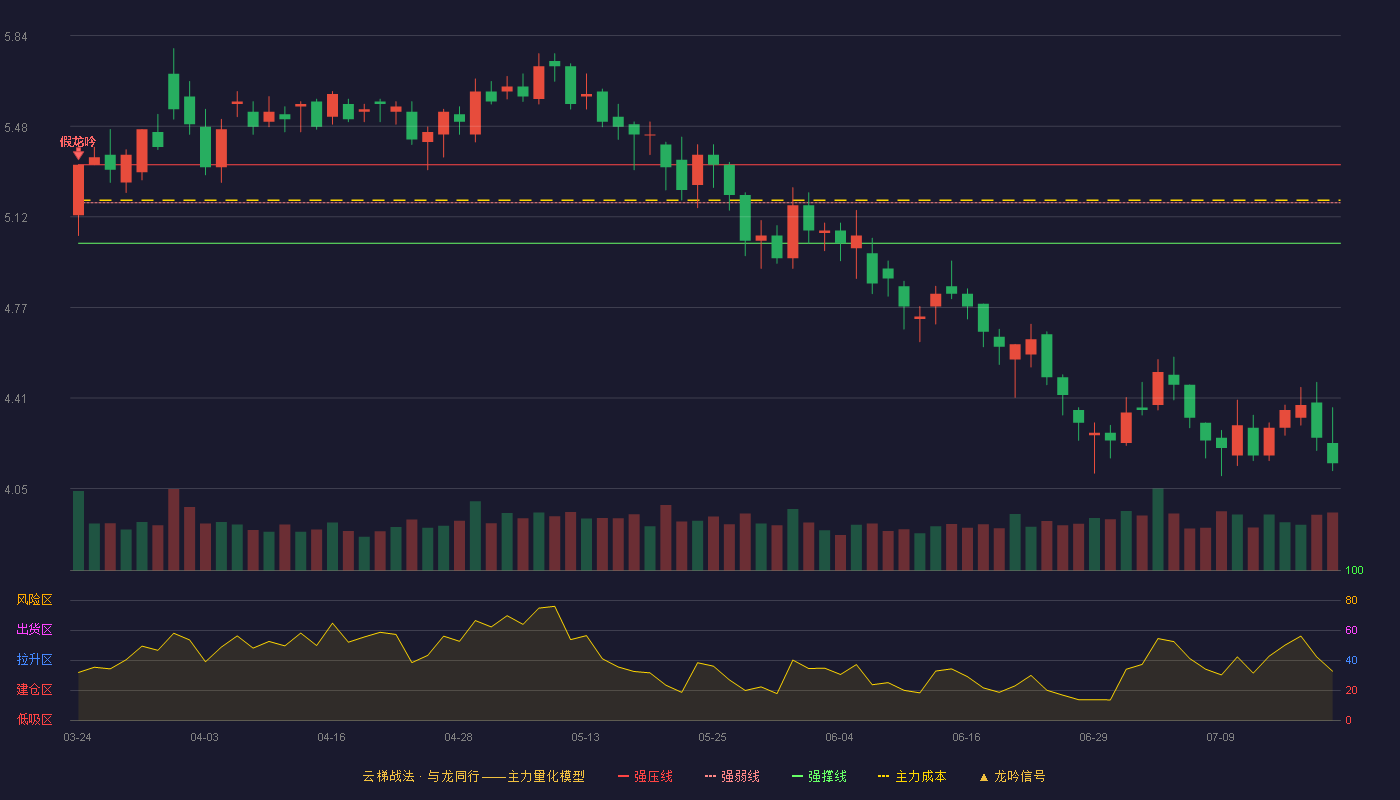
Task: Select the 出货区 zone label
Action: click(34, 630)
